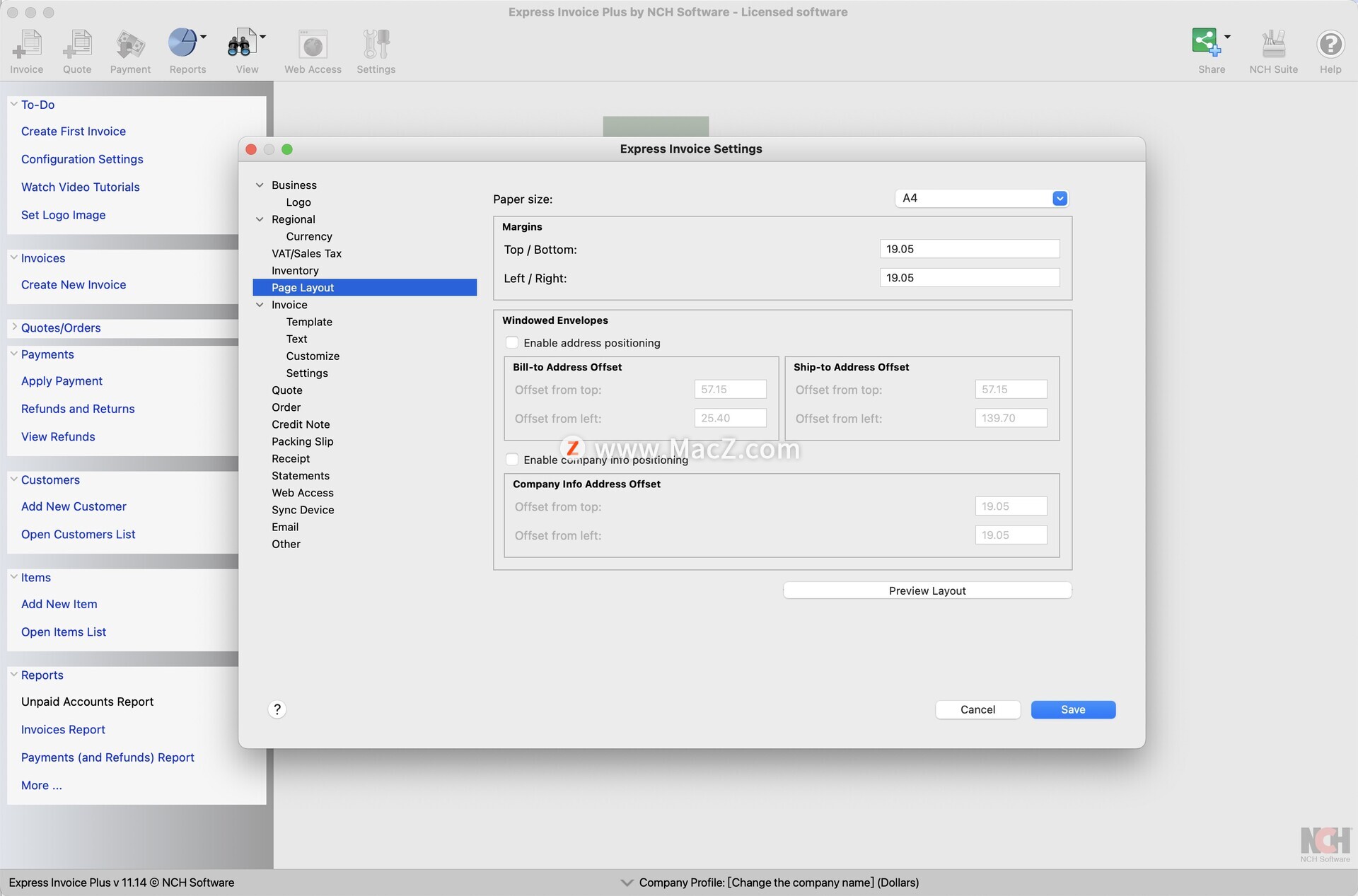
Task: Select Inventory settings page
Action: pos(295,271)
